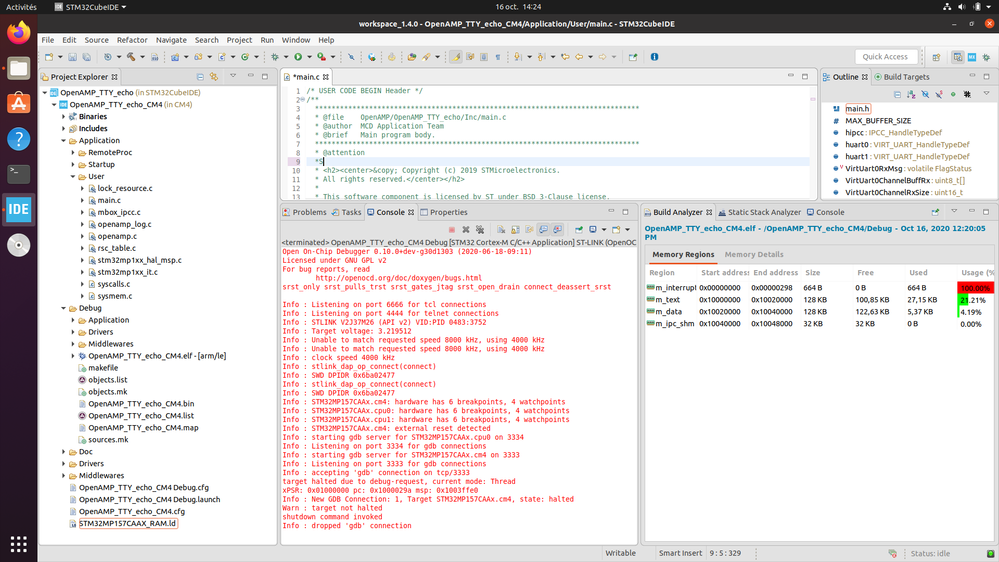Expand the Drivers folder at the project root
The image size is (999, 562).
point(65,464)
